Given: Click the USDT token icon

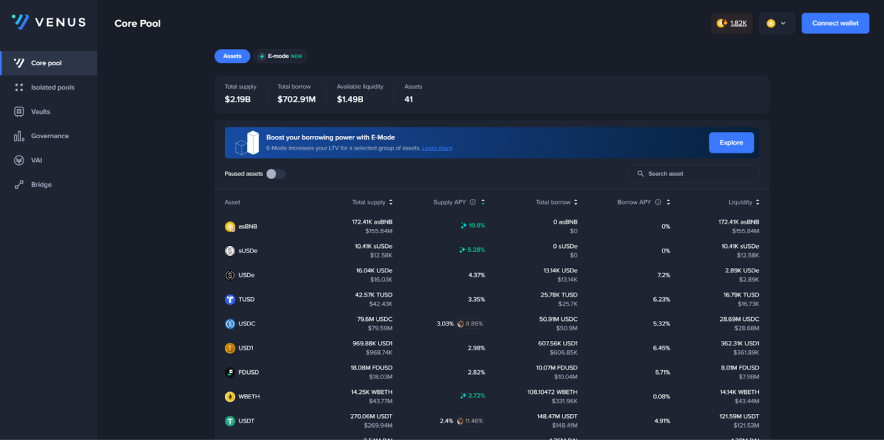Looking at the screenshot, I should tap(230, 421).
